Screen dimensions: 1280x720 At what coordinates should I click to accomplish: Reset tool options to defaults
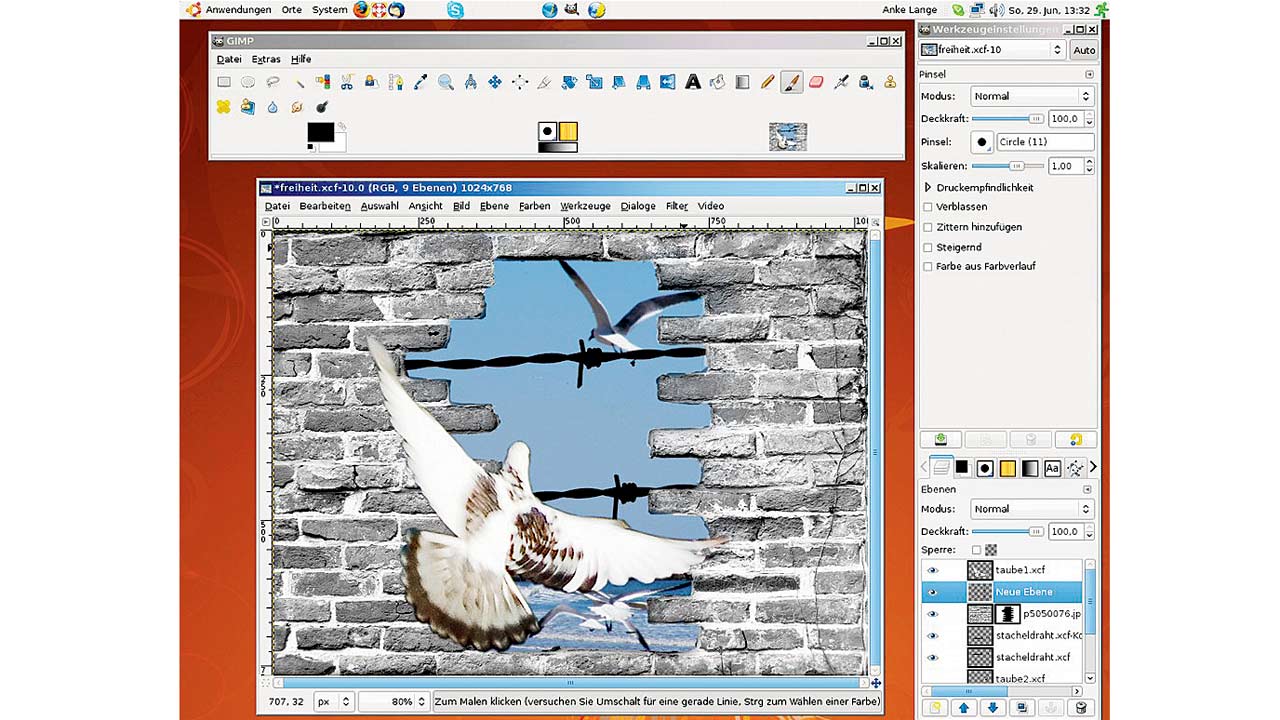1076,439
